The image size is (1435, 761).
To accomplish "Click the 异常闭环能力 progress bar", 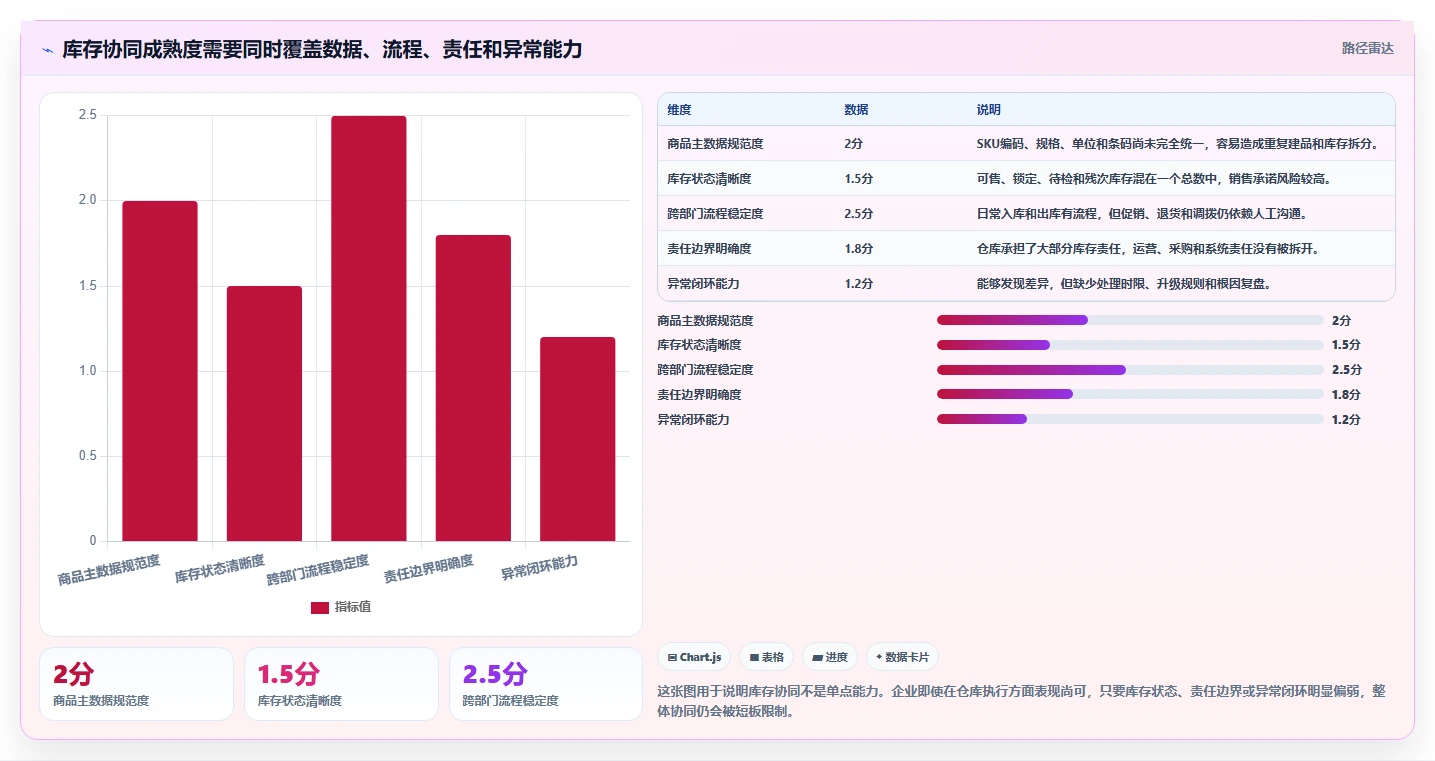I will [x=1130, y=419].
